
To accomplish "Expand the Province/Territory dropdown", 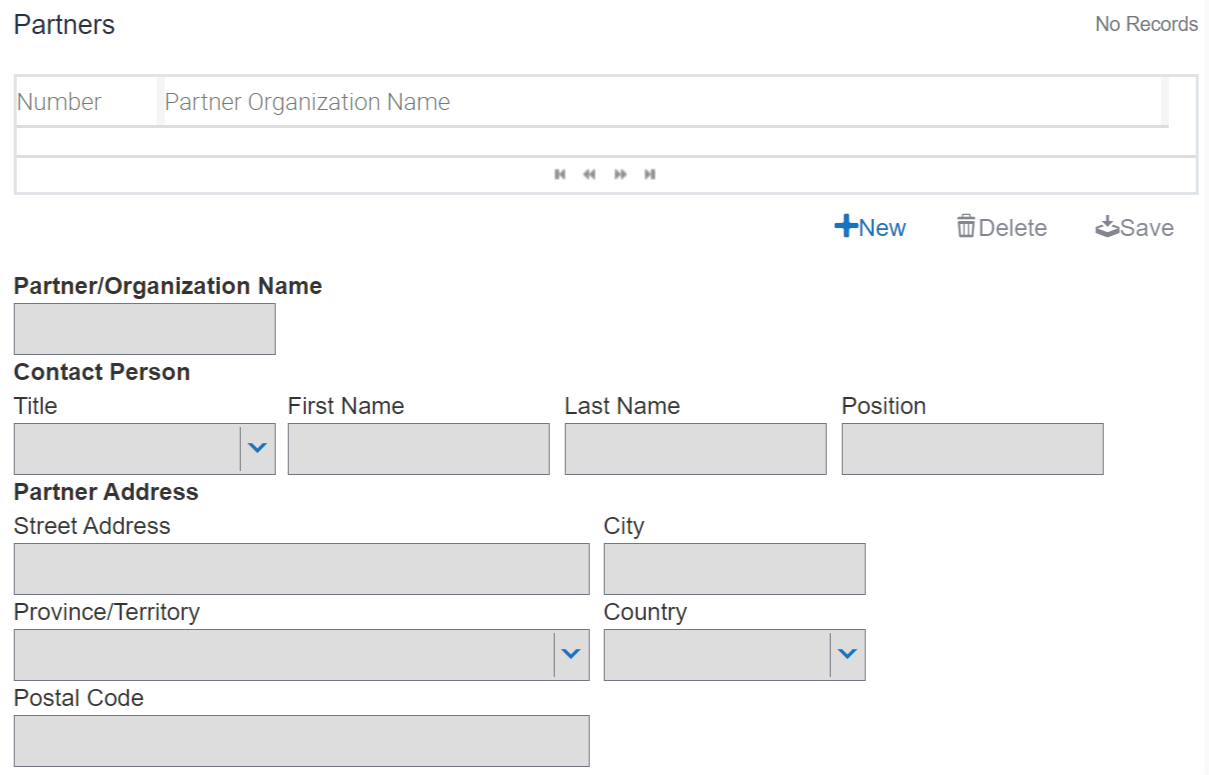I will 571,655.
